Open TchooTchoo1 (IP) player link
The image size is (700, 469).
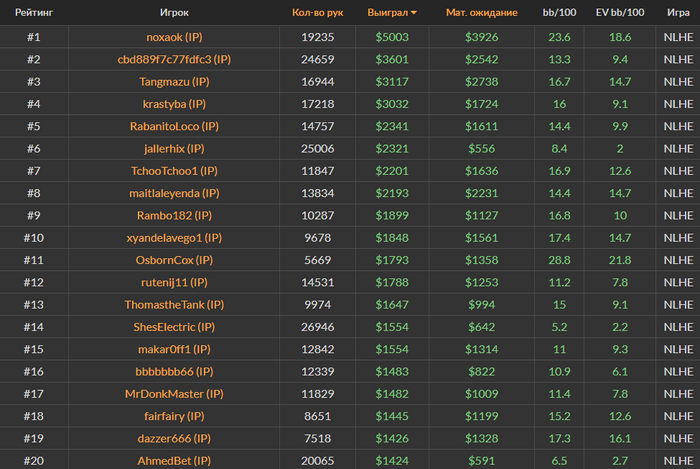(174, 171)
